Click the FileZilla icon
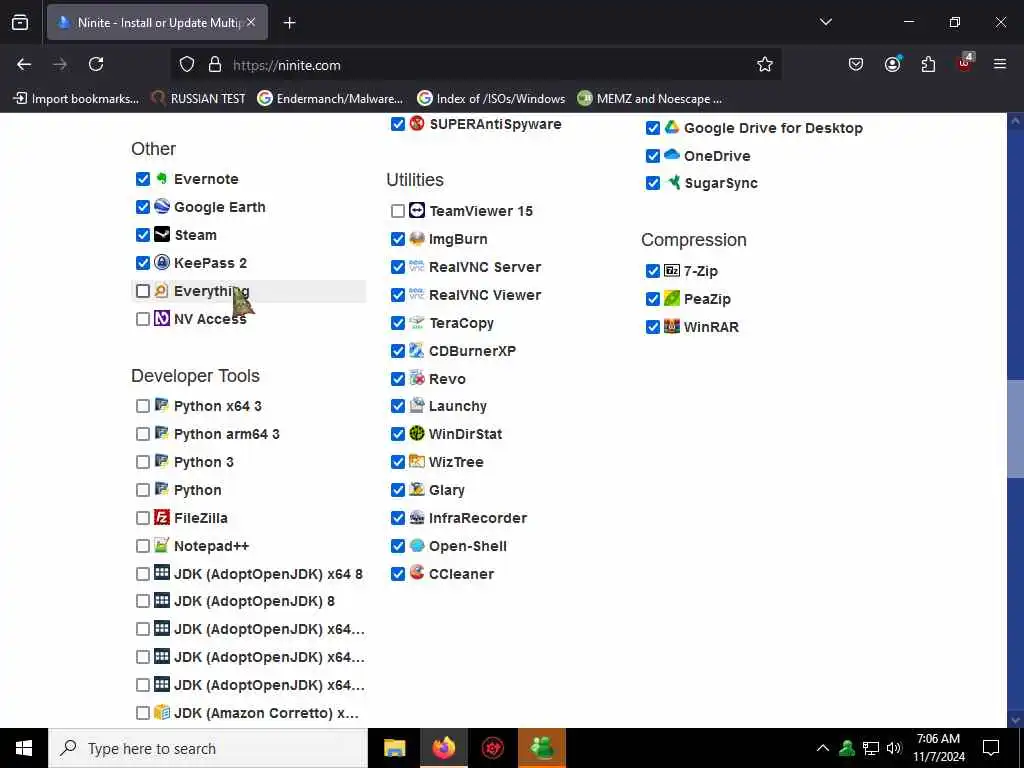Screen dimensions: 1024x768 162,517
